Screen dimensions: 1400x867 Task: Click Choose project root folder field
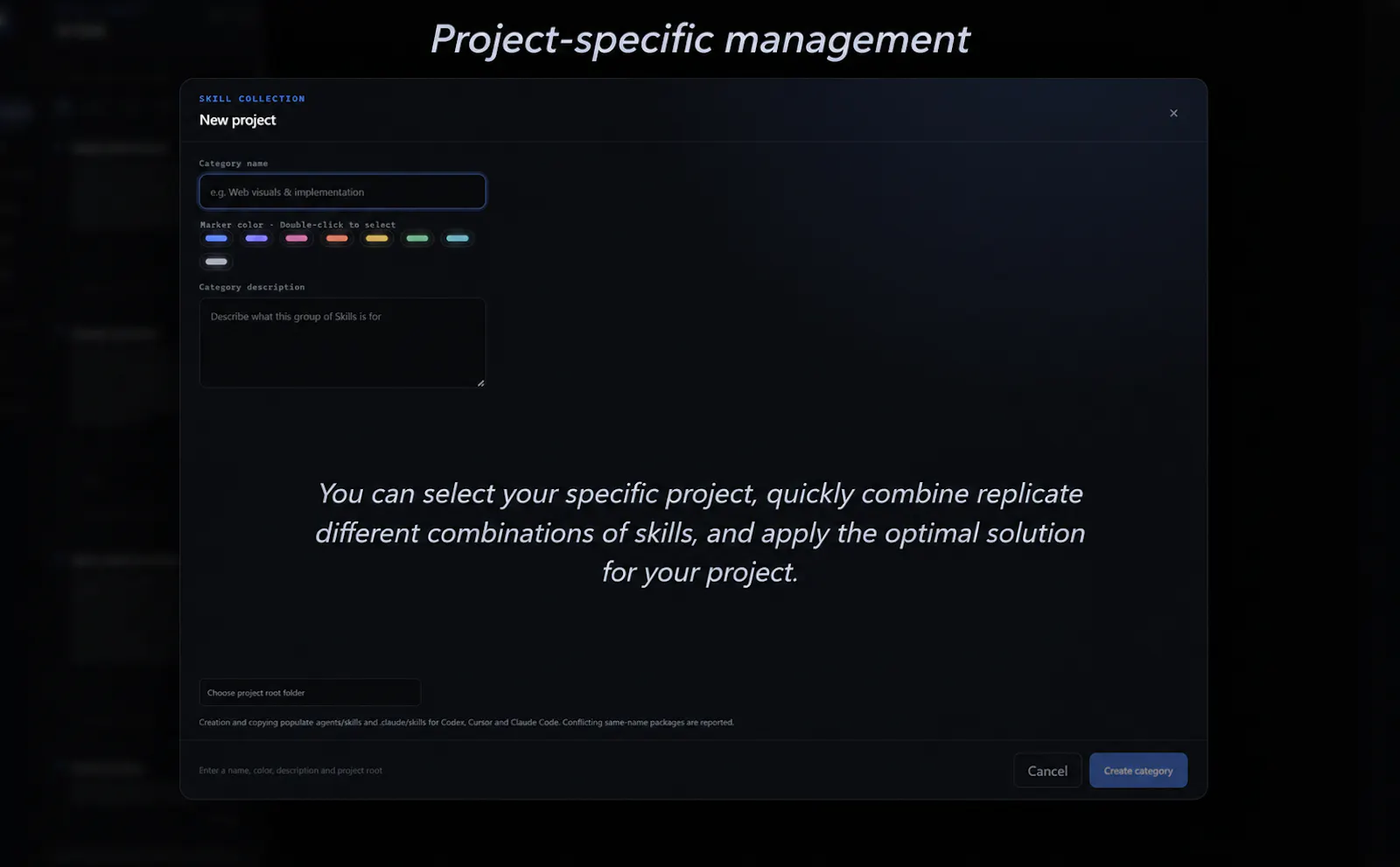(x=310, y=693)
